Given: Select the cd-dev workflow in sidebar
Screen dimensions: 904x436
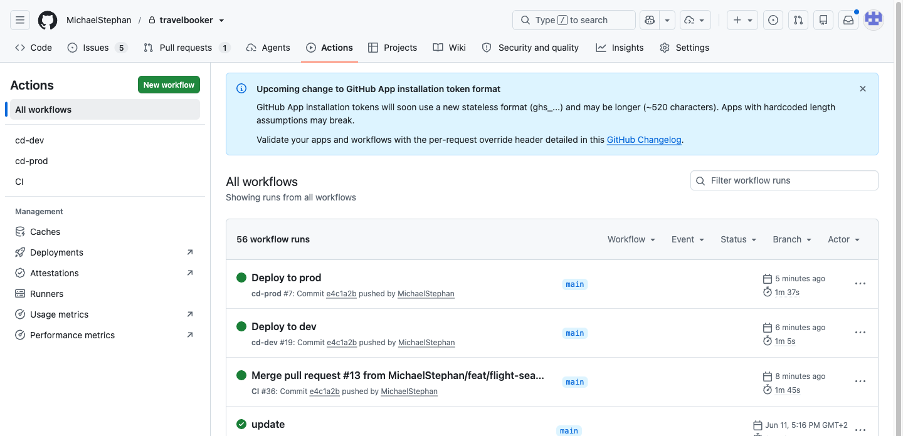Looking at the screenshot, I should pos(105,140).
